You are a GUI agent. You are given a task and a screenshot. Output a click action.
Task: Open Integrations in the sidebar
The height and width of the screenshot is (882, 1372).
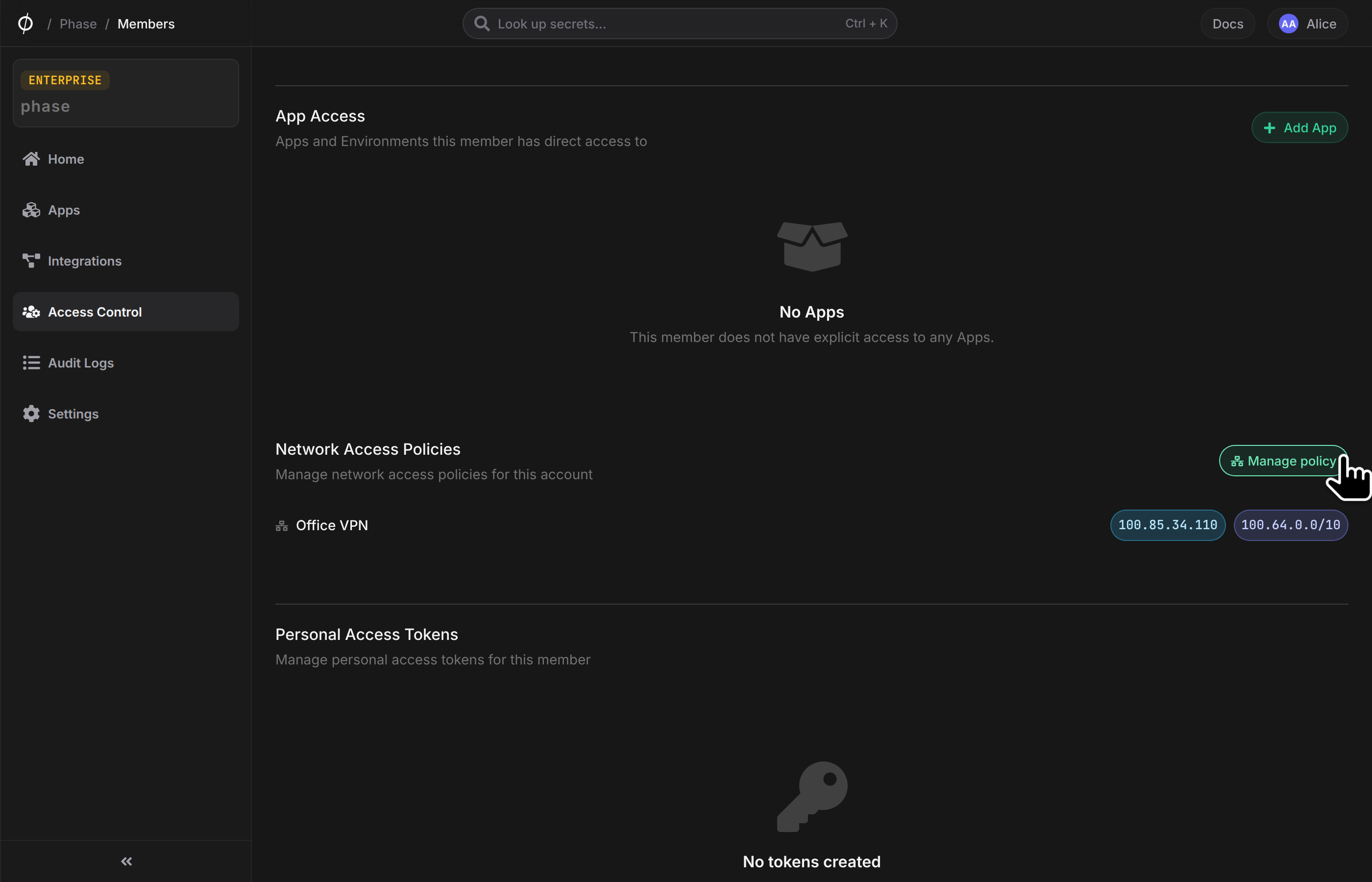(125, 261)
